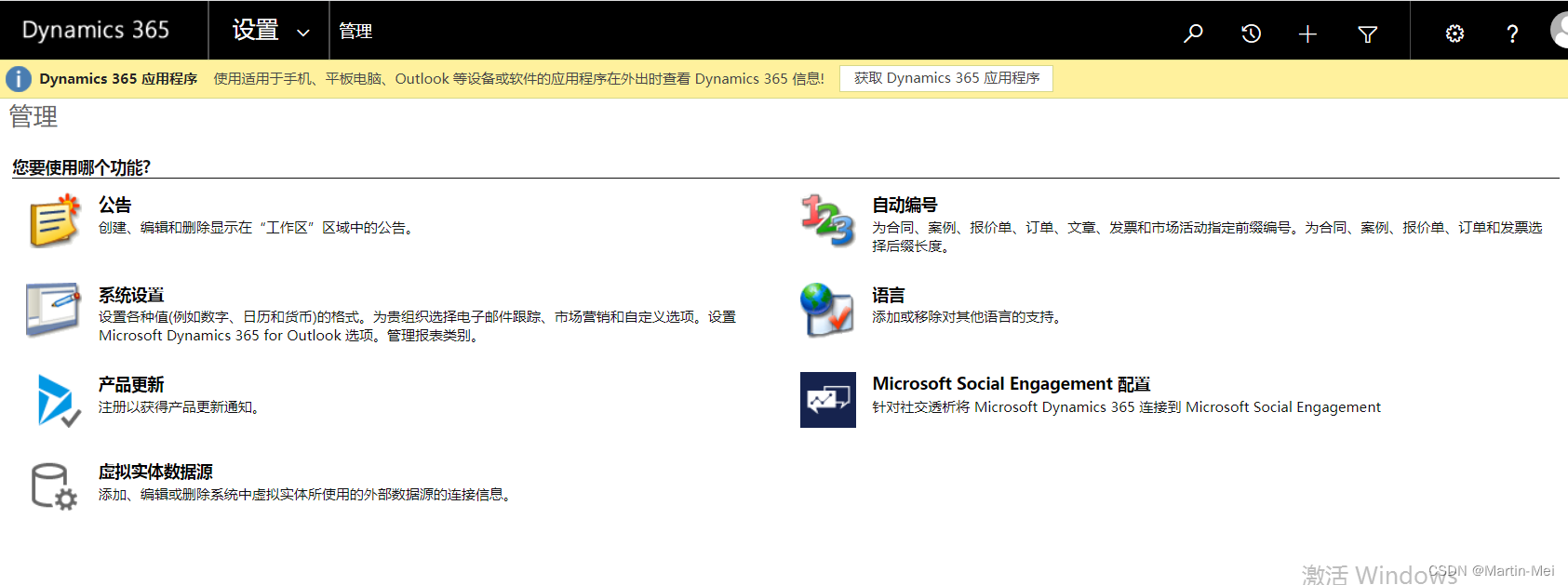The width and height of the screenshot is (1568, 585).
Task: Open the 虚拟实体数据源 link
Action: [x=155, y=472]
